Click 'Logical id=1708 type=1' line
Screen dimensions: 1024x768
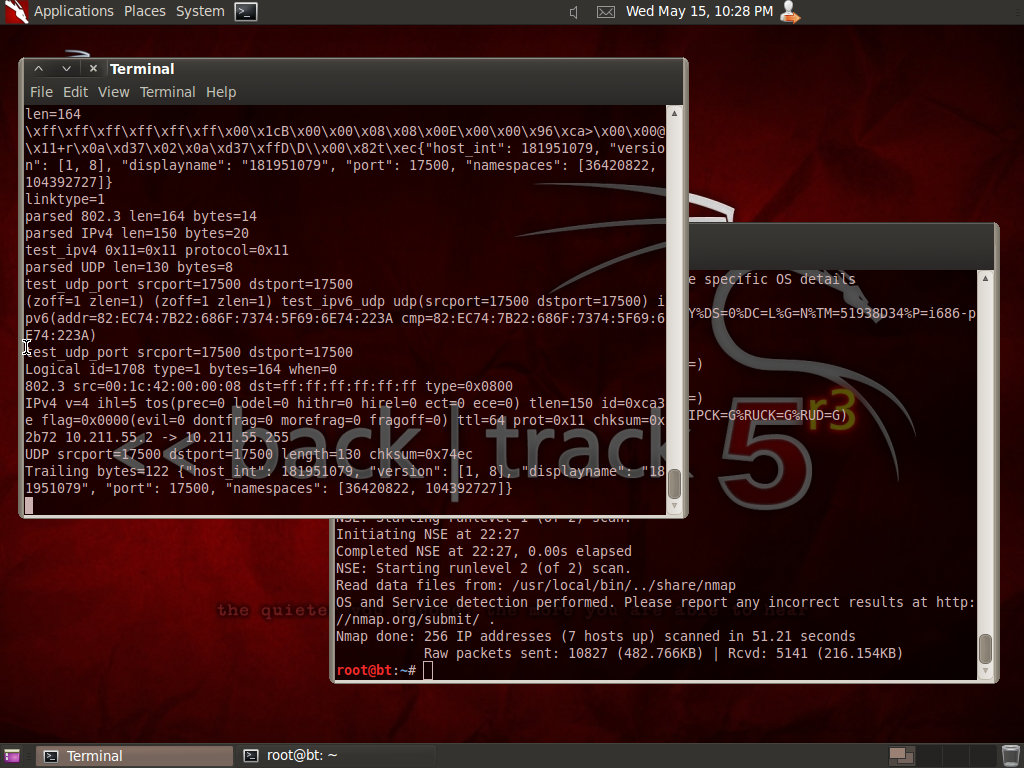coord(181,369)
